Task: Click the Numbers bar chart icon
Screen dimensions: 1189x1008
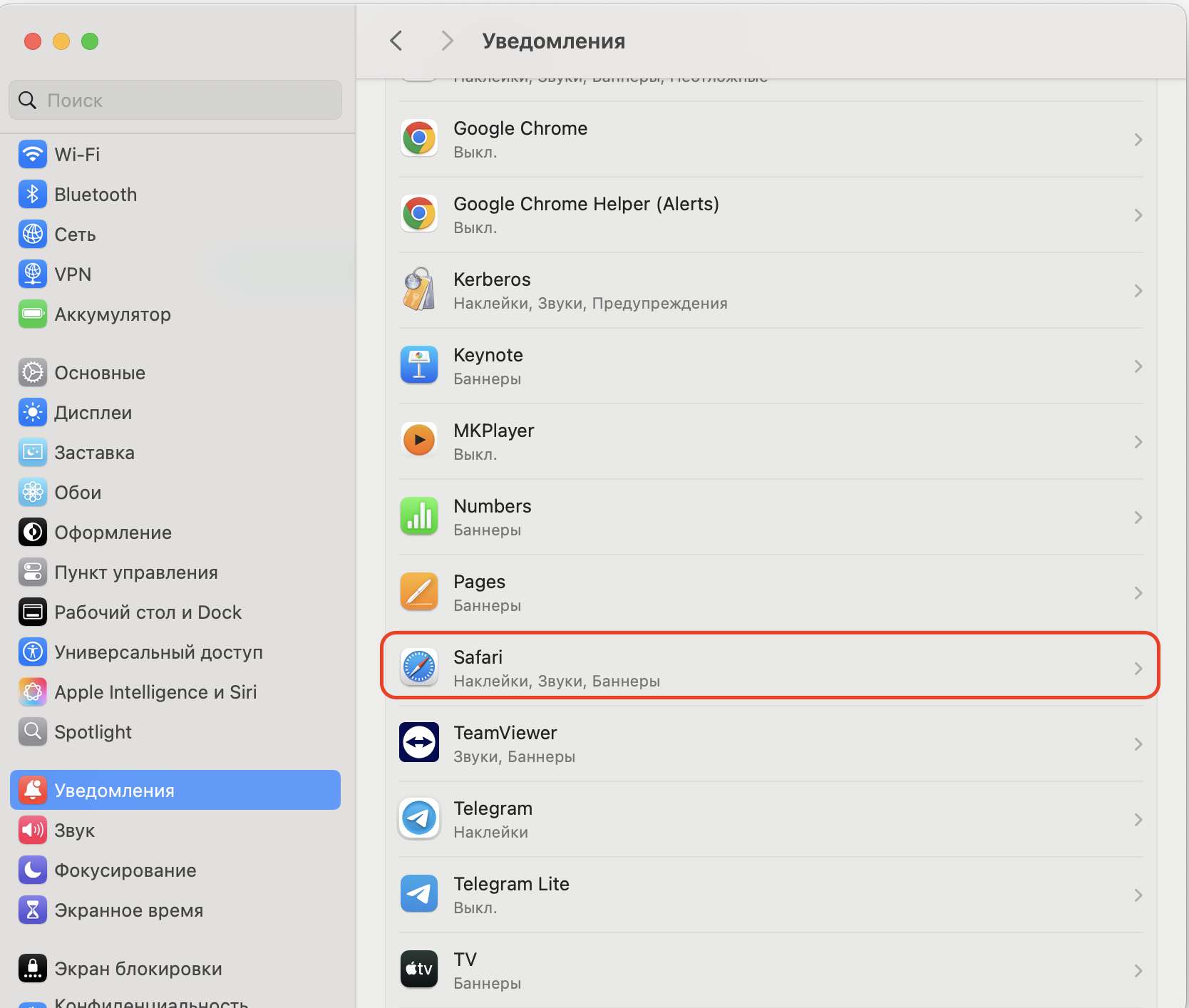Action: pos(419,516)
